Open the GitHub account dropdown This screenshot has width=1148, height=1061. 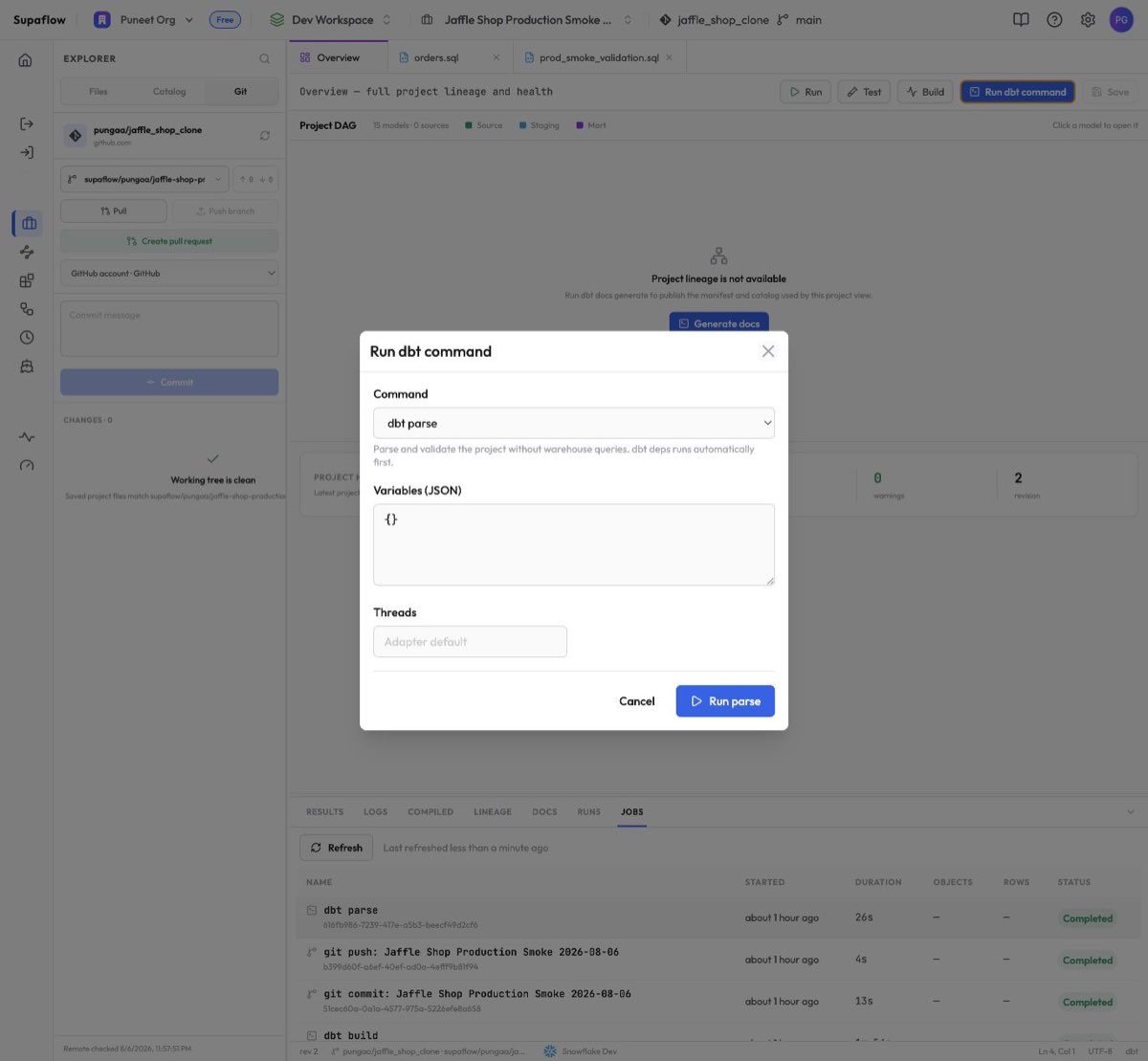pyautogui.click(x=169, y=273)
